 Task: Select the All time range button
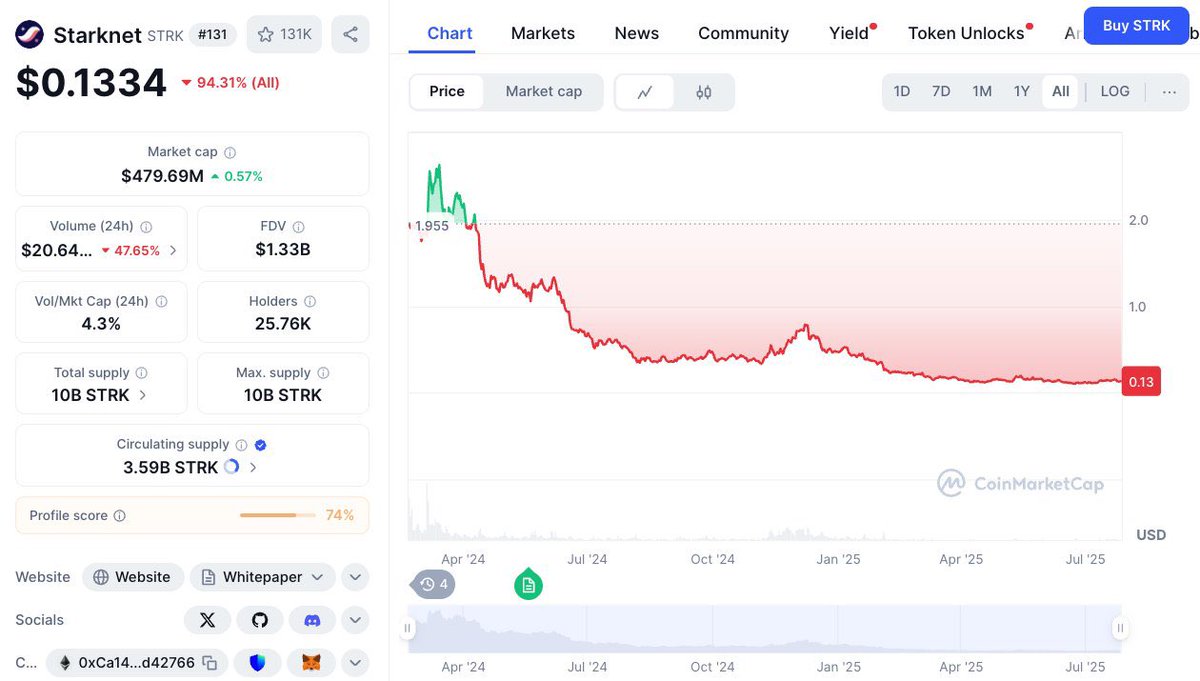pos(1061,91)
